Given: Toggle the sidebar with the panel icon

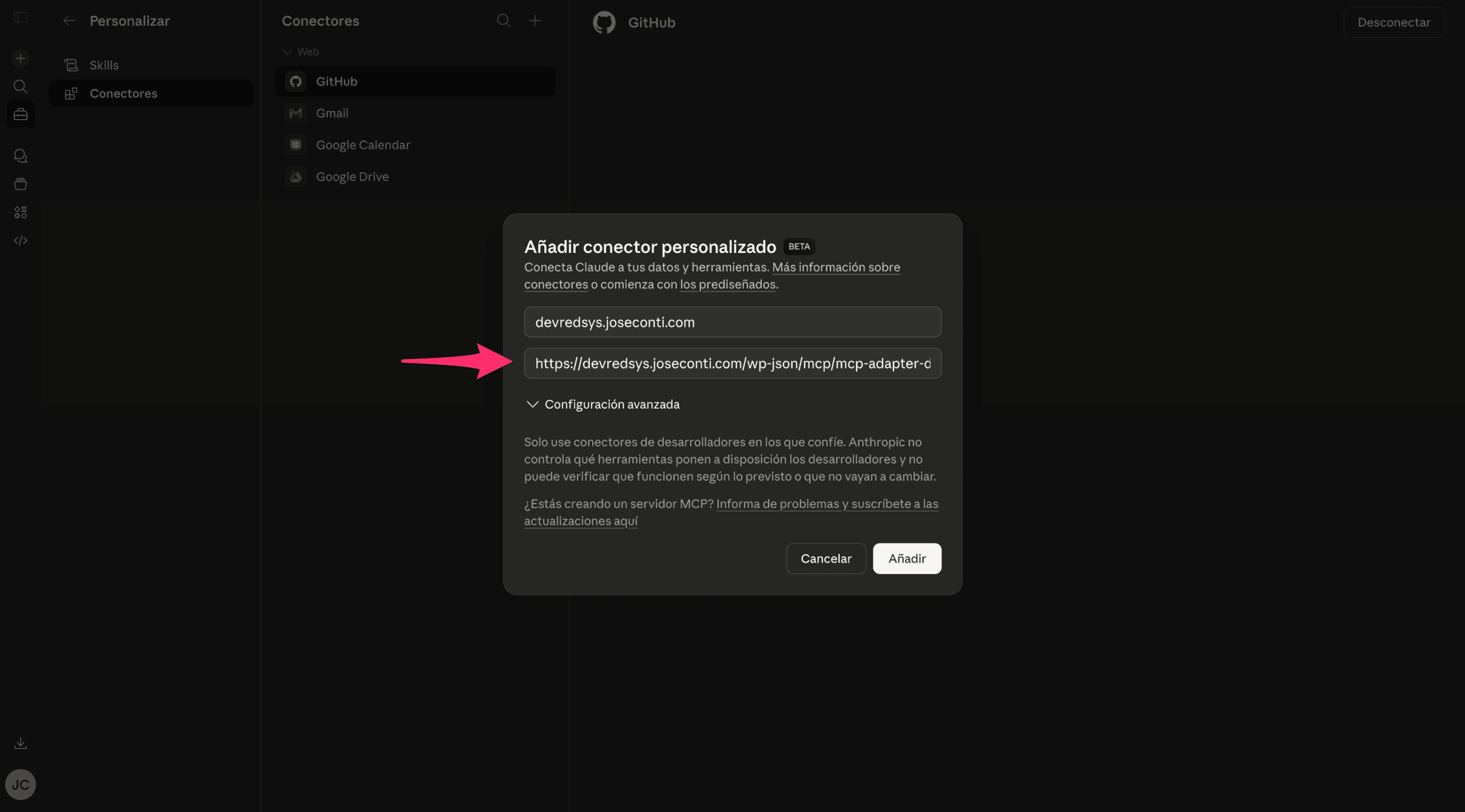Looking at the screenshot, I should click(21, 17).
